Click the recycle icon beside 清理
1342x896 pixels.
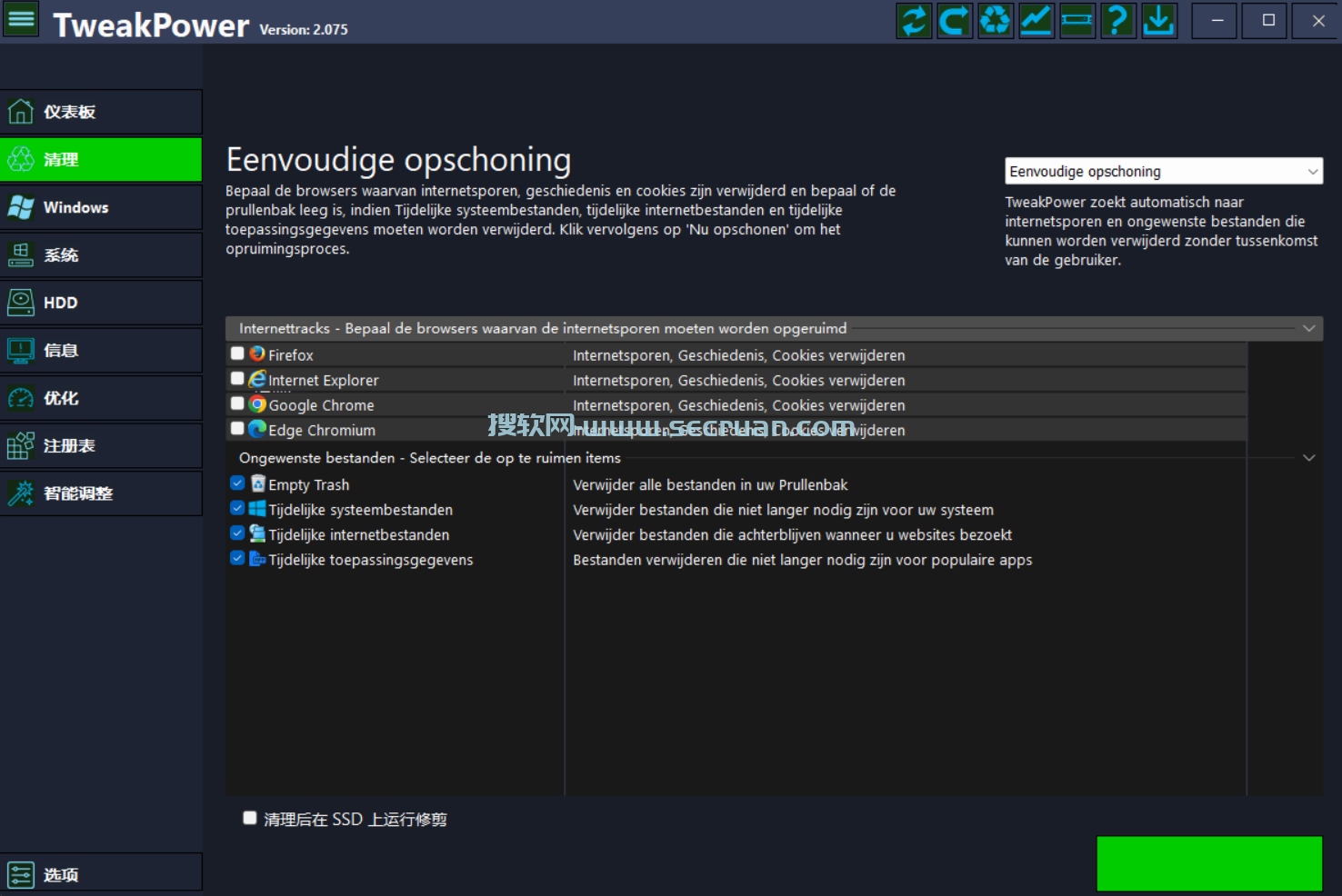(21, 160)
